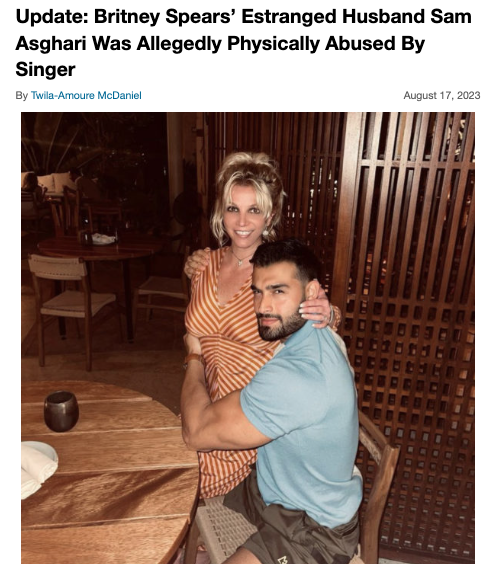Click the word 'Update:' in the headline

coord(52,17)
